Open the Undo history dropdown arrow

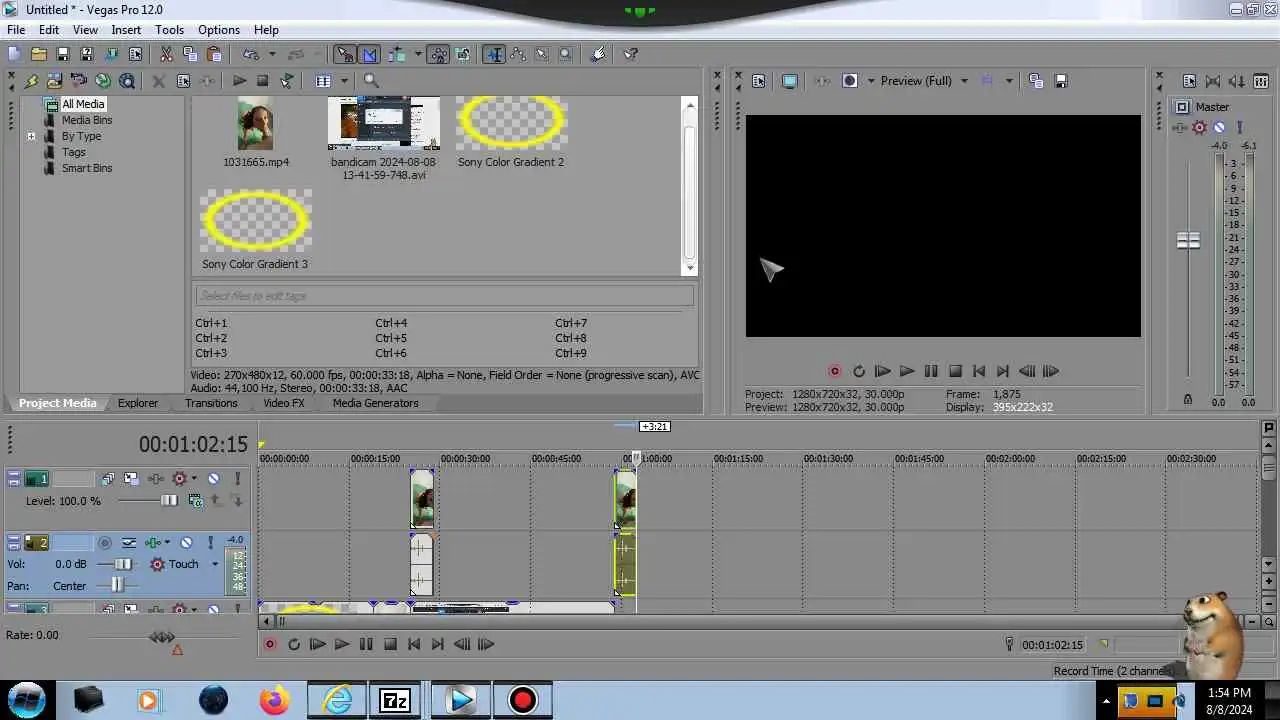tap(272, 54)
